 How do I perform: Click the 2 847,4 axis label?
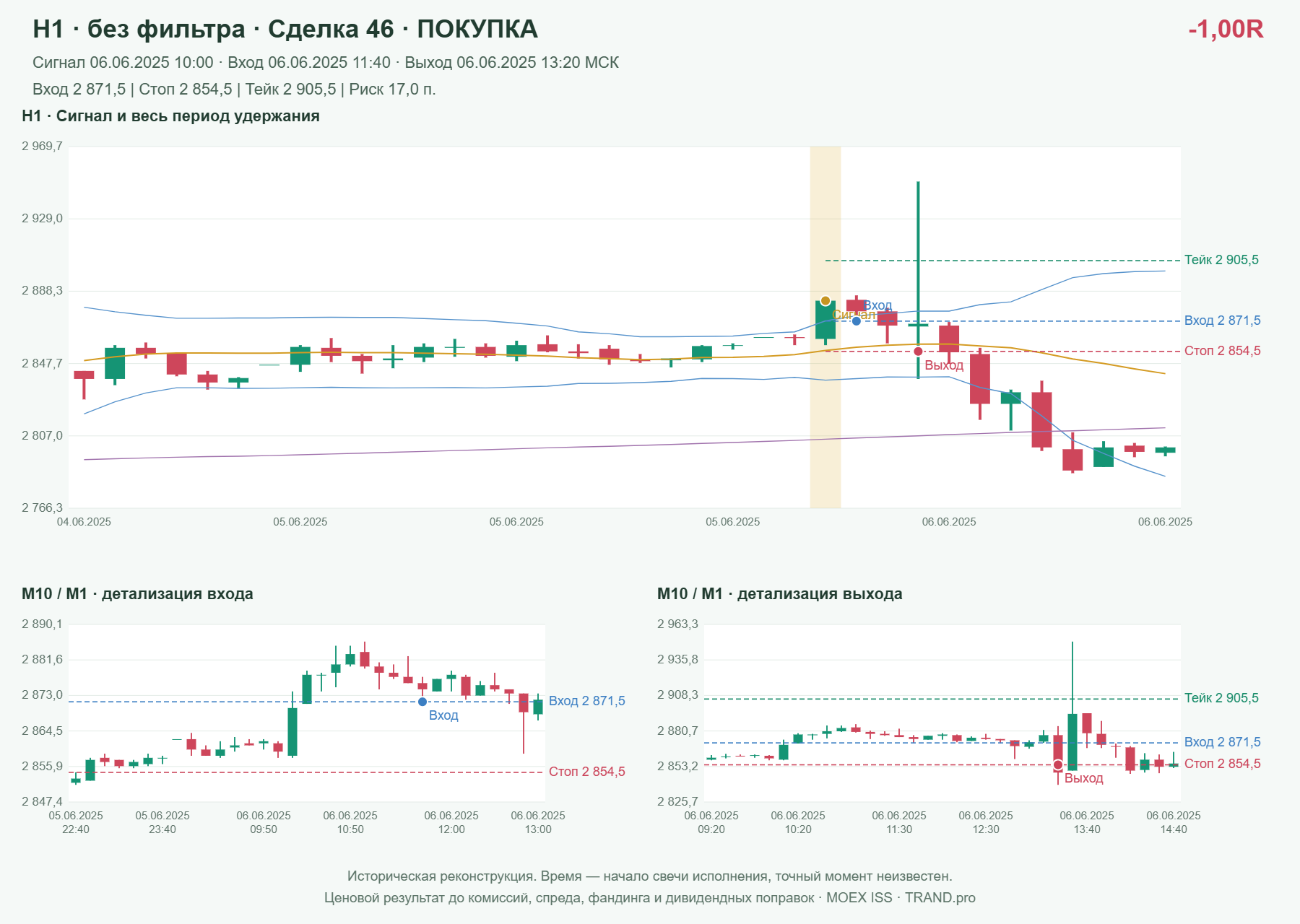tap(42, 802)
